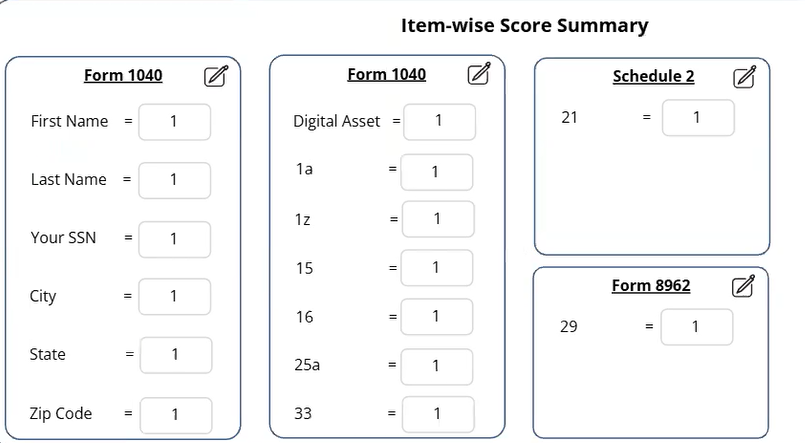Select the Schedule 2 line 21 score field
805x443 pixels.
698,118
